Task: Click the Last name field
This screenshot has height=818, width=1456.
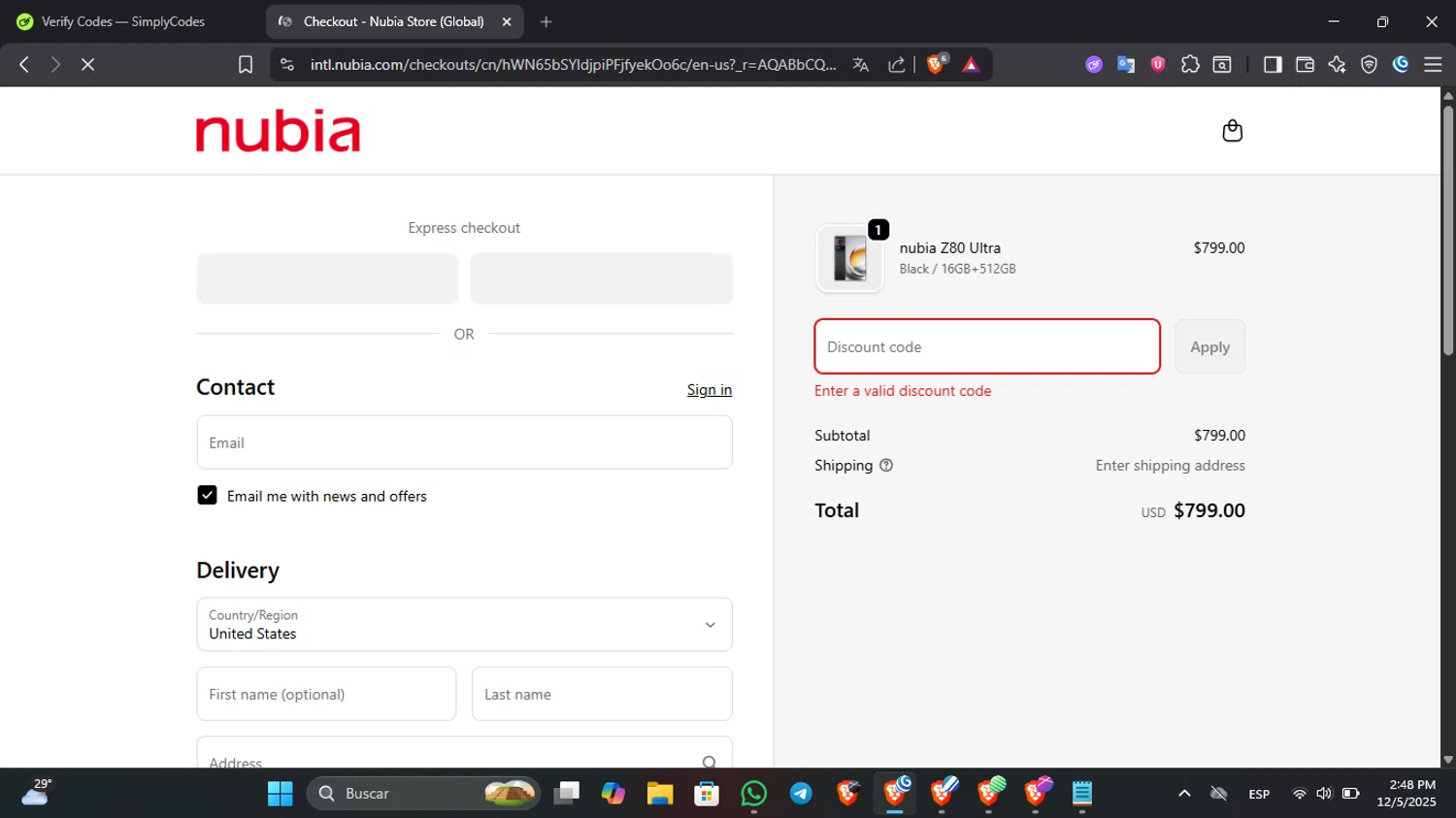Action: 602,694
